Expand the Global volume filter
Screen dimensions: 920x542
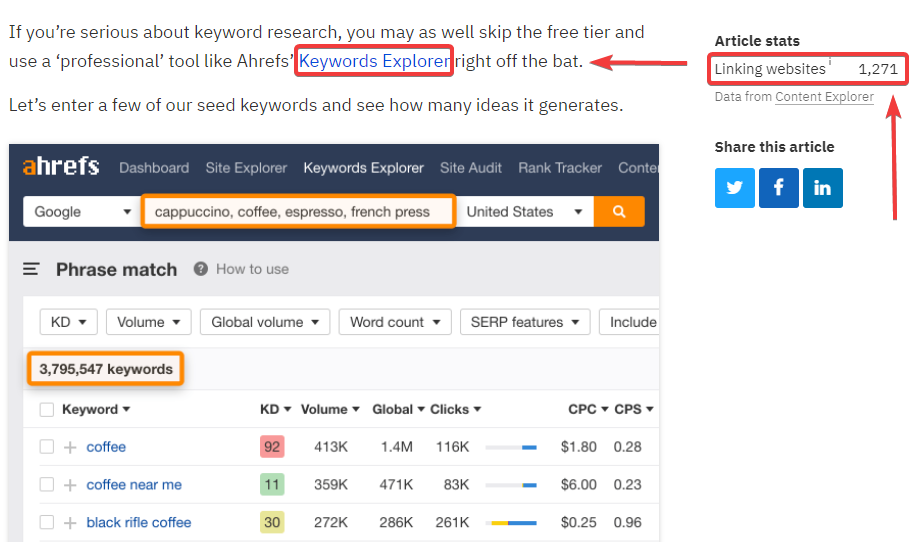(265, 322)
